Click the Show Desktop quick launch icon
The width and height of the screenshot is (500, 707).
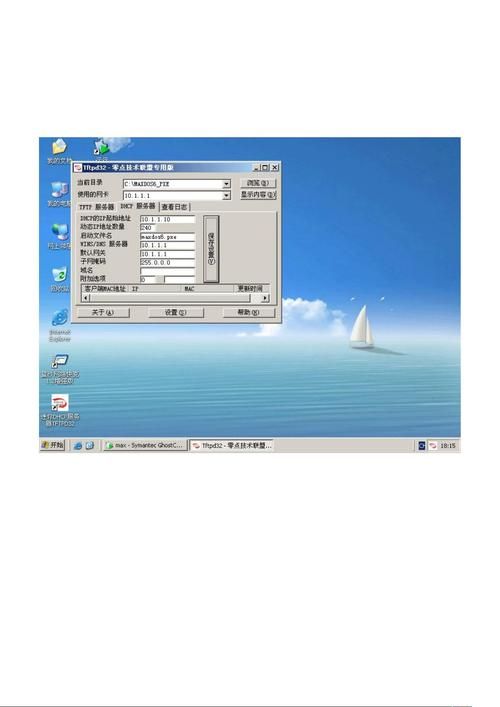[90, 445]
